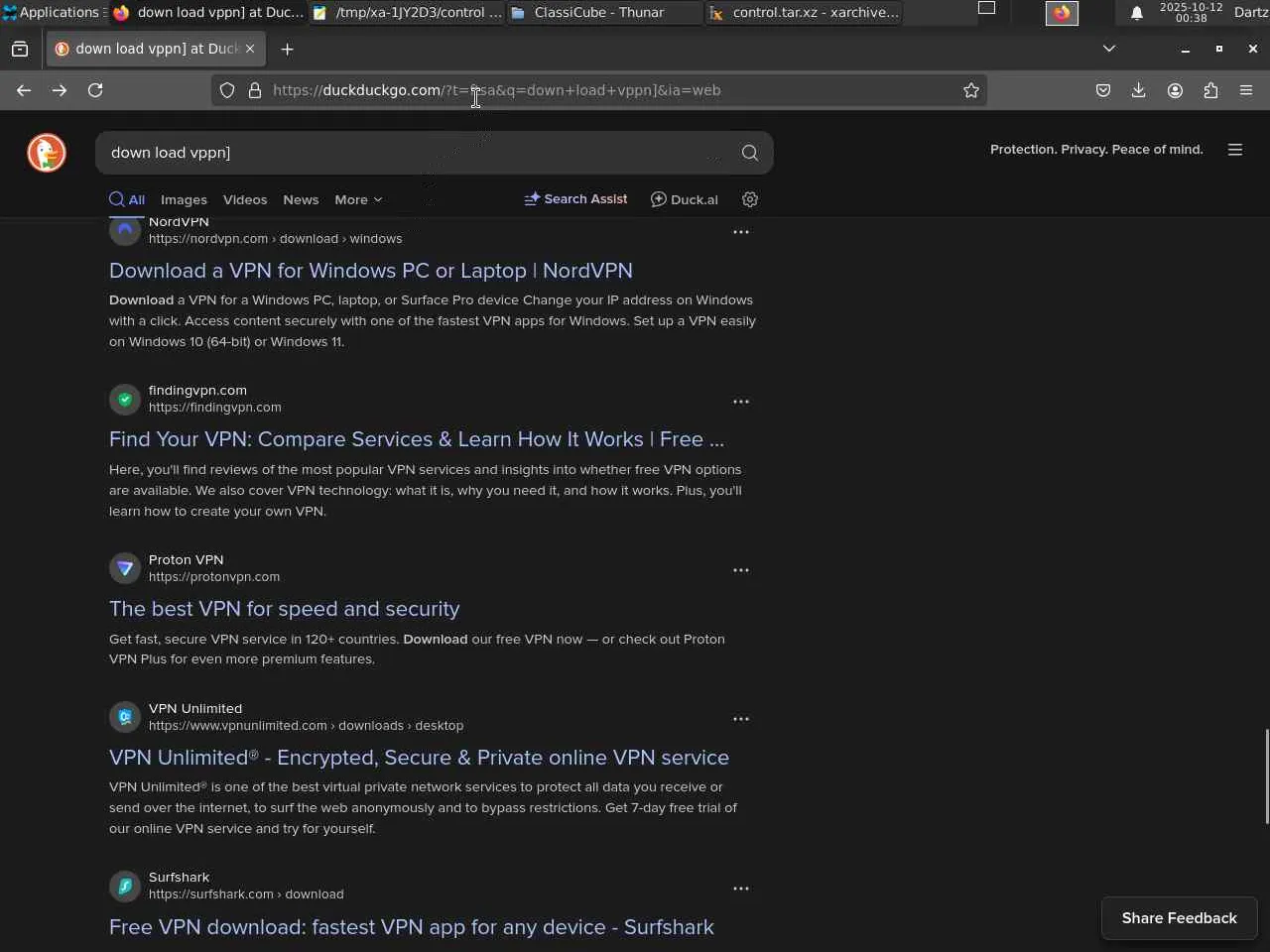
Task: Switch to the /tmp/xa-1jY2D3/control taskbar window
Action: pos(407,13)
